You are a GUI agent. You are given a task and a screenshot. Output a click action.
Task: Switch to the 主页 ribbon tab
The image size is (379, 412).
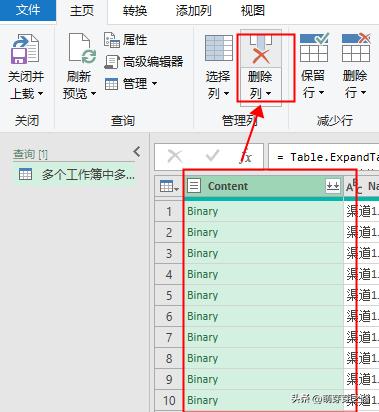[82, 11]
